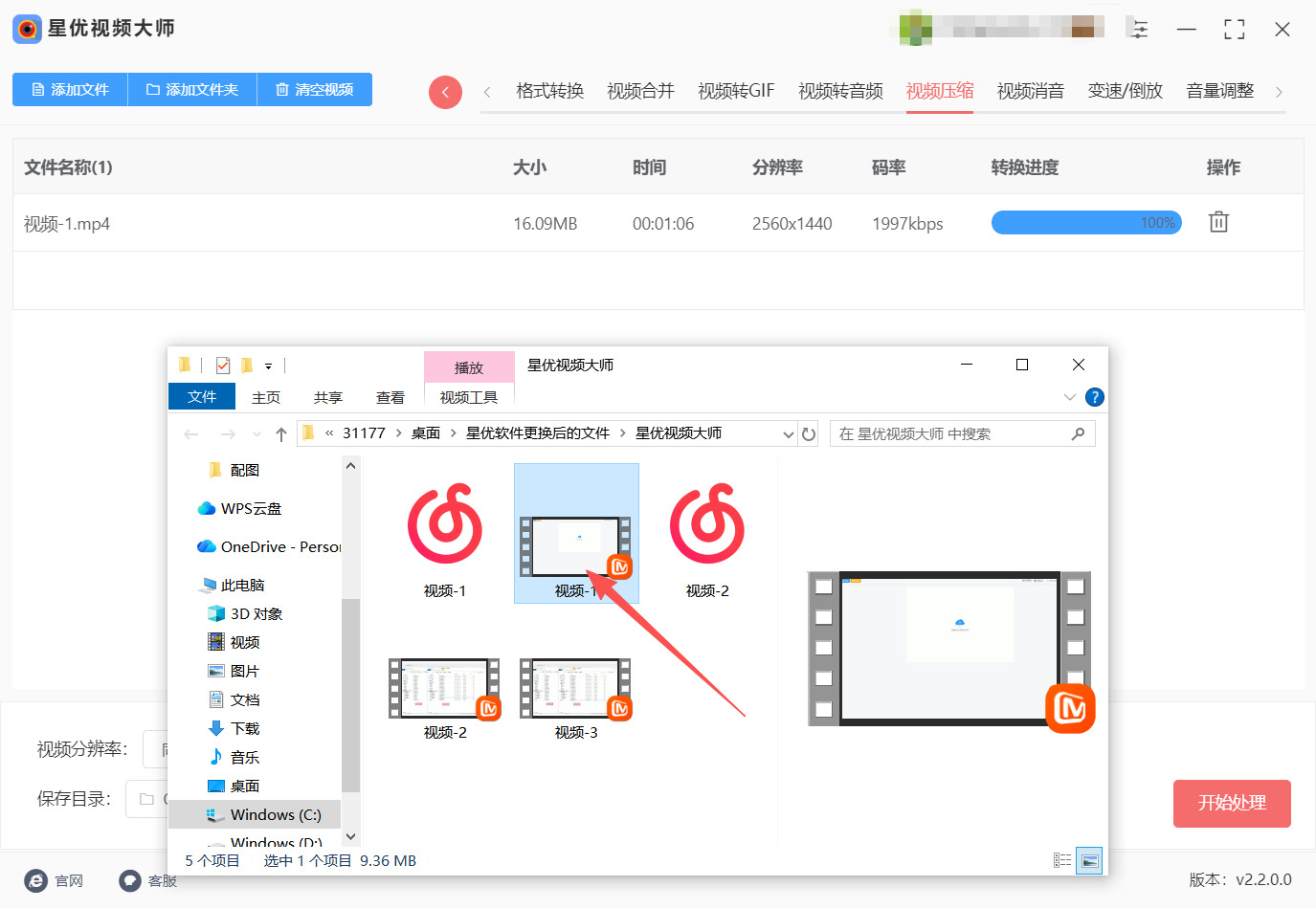Open the settings sliders icon in title bar
1316x909 pixels.
point(1138,29)
